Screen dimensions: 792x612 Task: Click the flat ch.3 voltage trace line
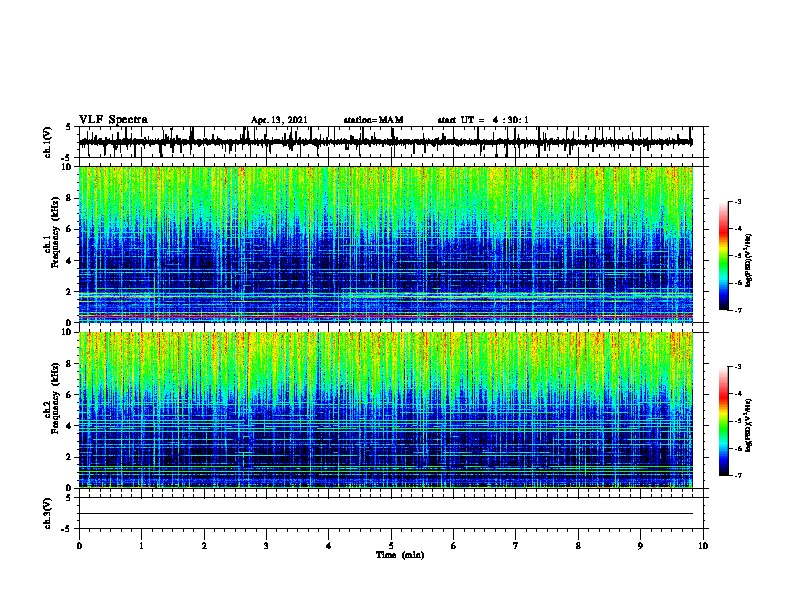pyautogui.click(x=386, y=514)
